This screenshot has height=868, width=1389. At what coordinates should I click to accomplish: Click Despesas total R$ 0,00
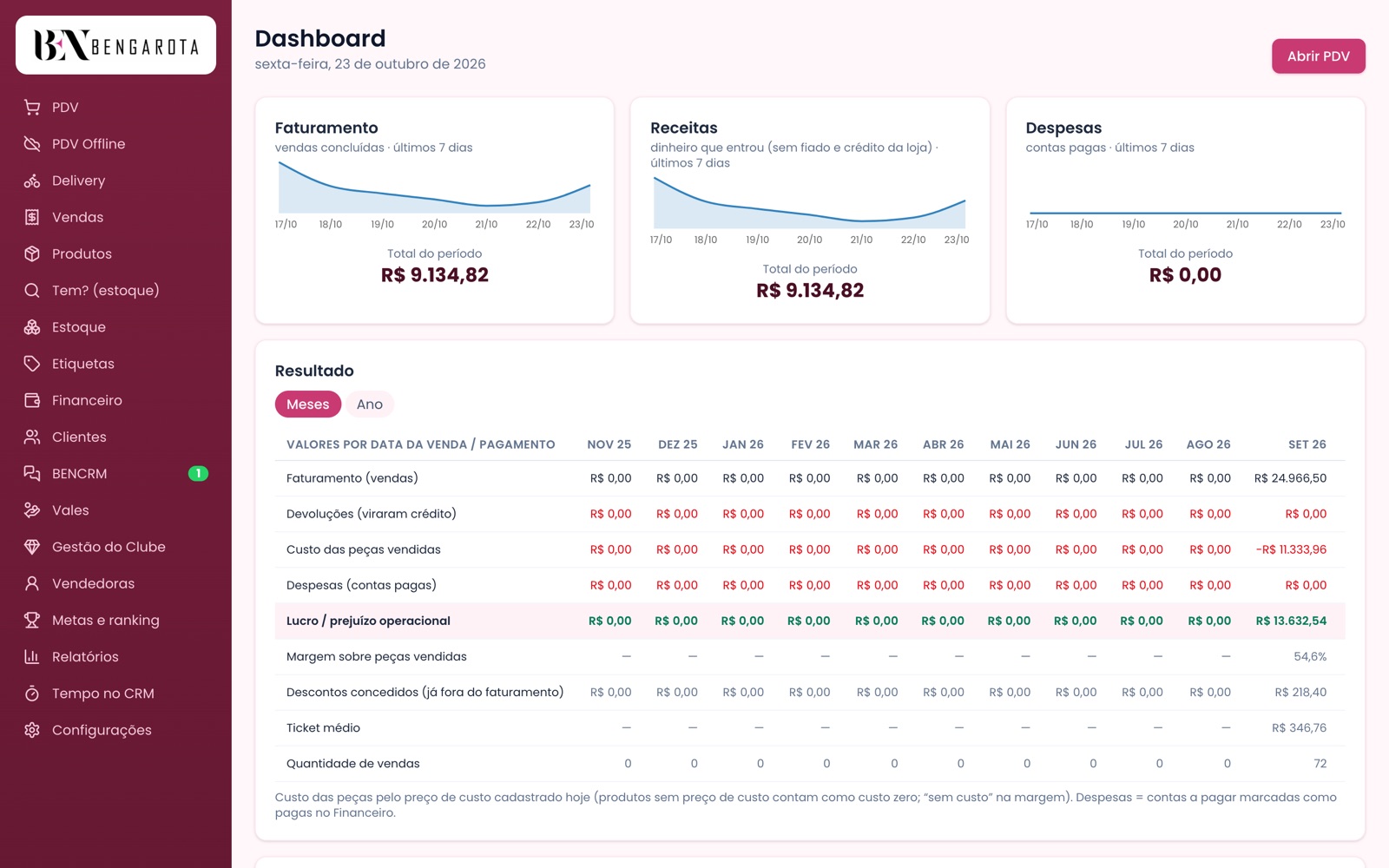[1185, 275]
